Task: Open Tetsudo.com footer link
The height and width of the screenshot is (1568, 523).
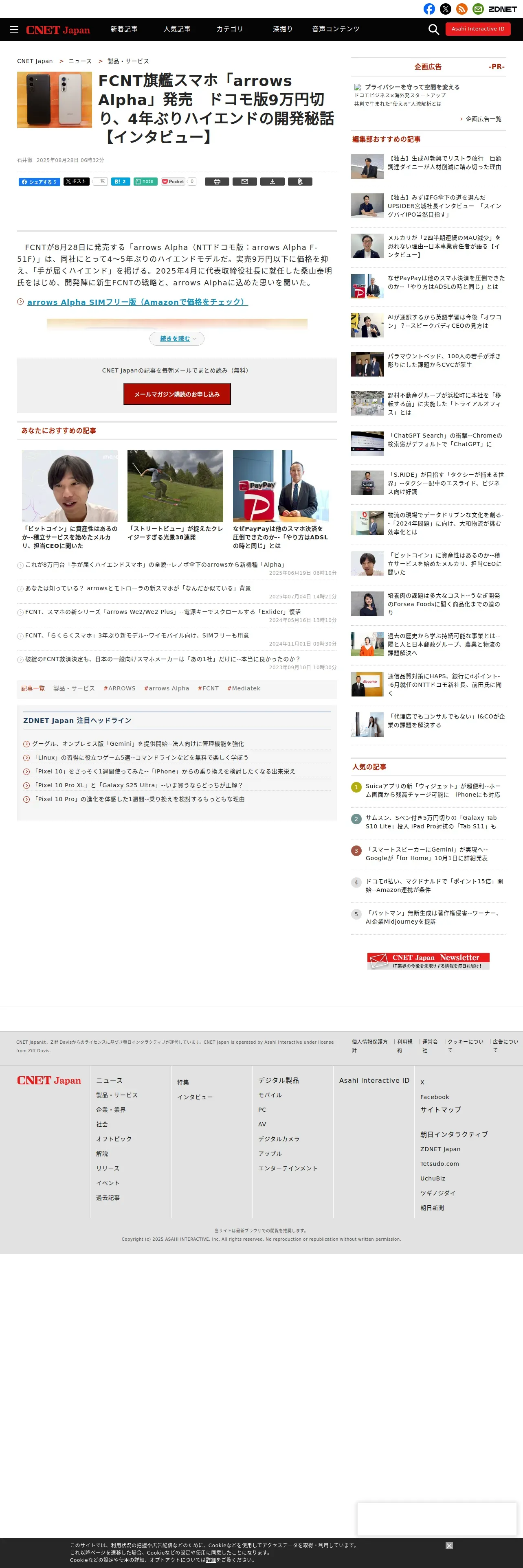Action: click(x=439, y=1164)
